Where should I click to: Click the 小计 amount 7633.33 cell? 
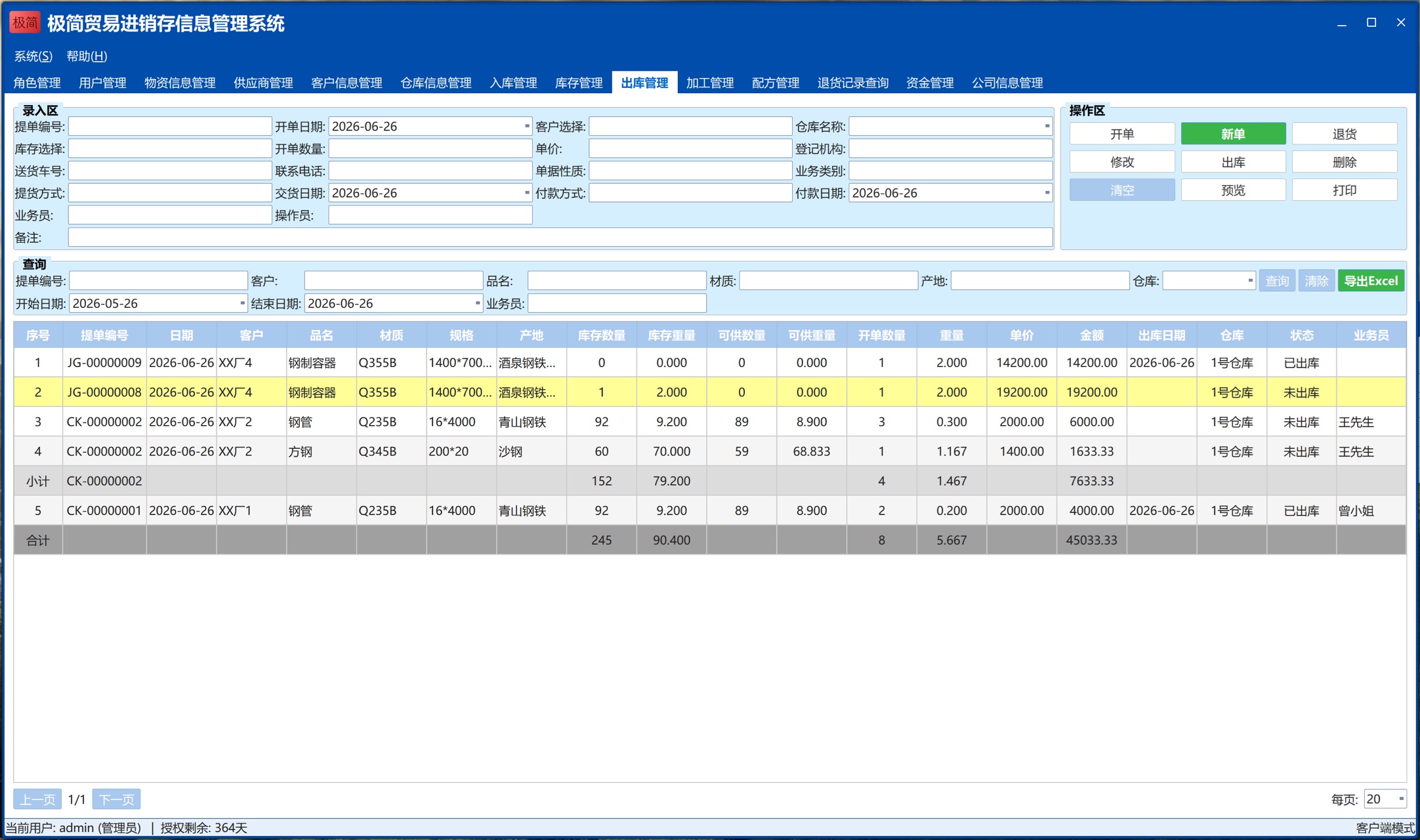coord(1092,481)
